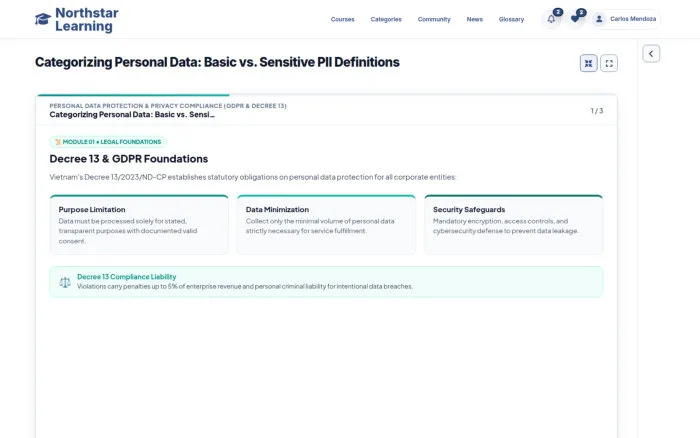This screenshot has height=438, width=700.
Task: Click the scales icon in compliance notice
Action: tap(65, 282)
